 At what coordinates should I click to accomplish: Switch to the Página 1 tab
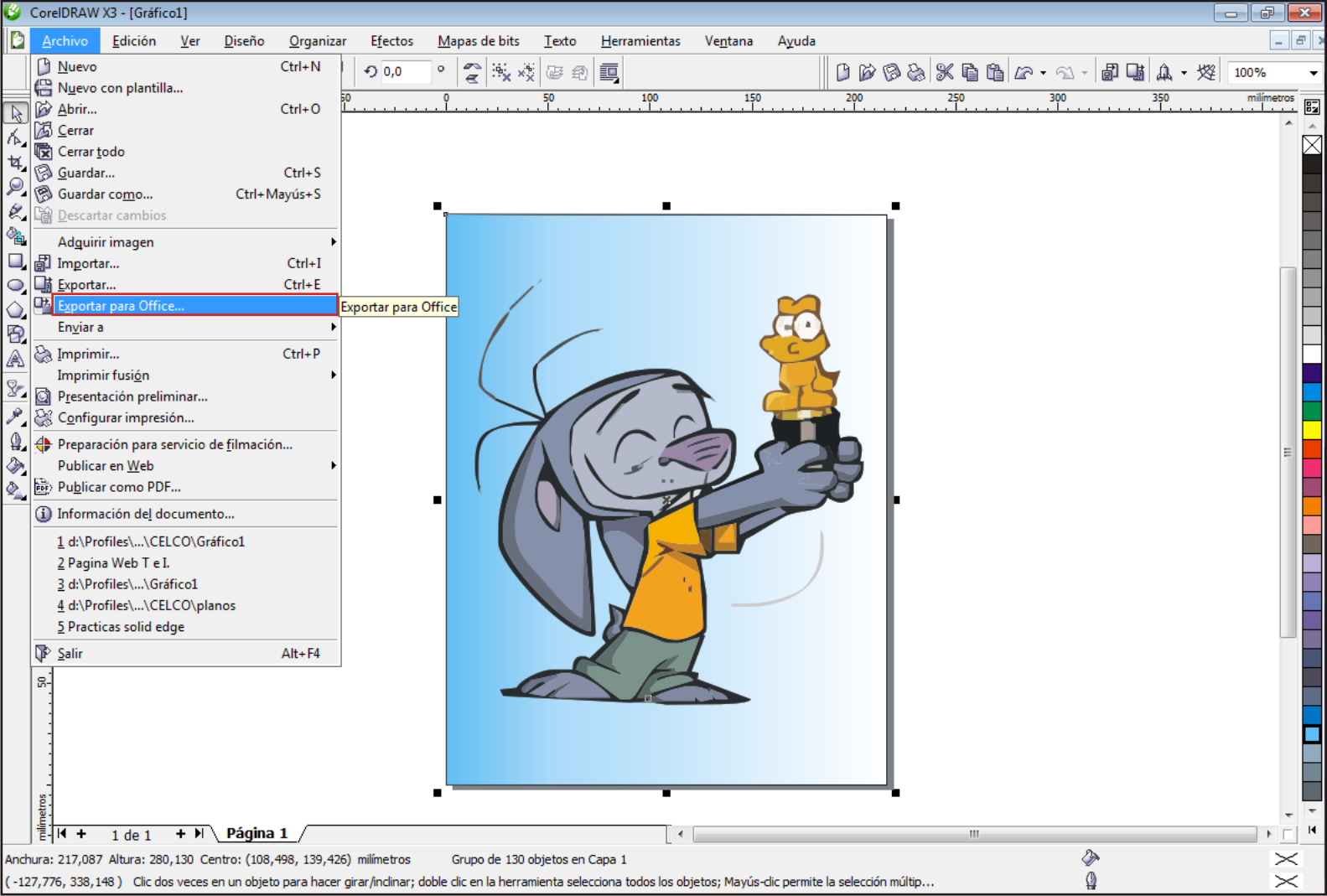(x=257, y=833)
